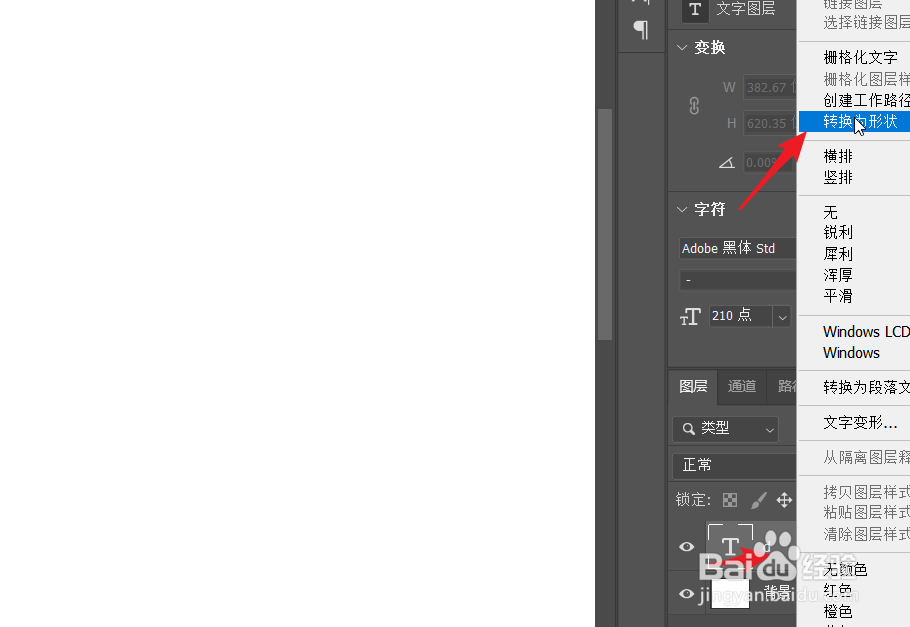This screenshot has width=910, height=627.
Task: Choose 竖排 from context menu
Action: (x=838, y=177)
